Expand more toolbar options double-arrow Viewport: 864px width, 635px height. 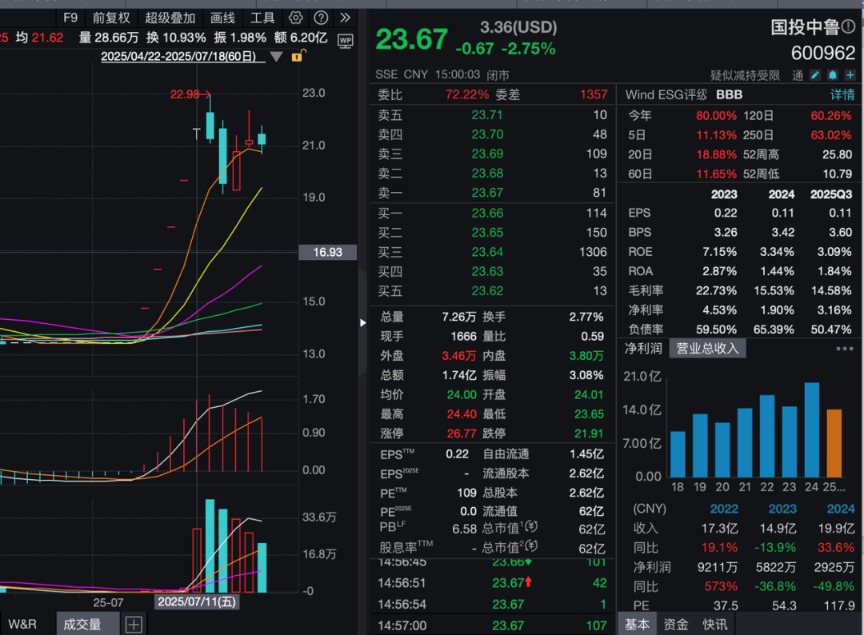[x=345, y=18]
